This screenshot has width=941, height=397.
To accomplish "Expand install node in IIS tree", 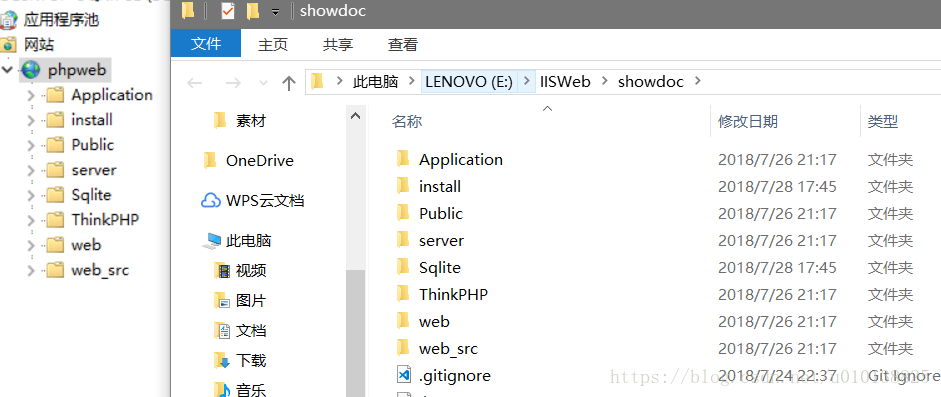I will tap(31, 120).
